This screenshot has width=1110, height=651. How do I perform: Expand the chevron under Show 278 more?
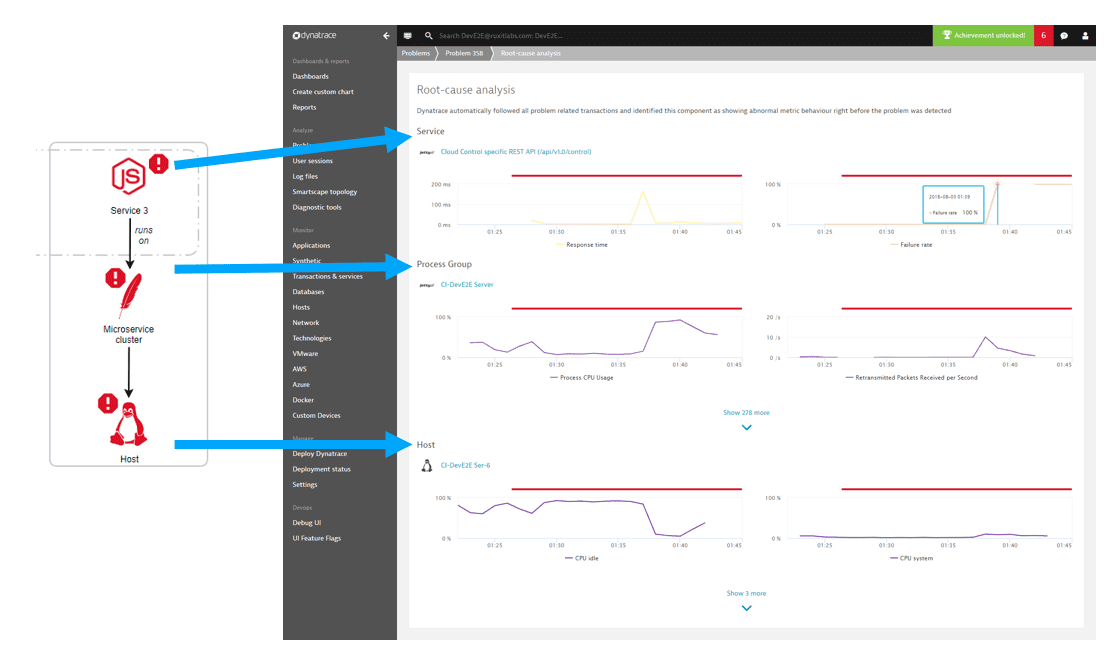pos(746,427)
